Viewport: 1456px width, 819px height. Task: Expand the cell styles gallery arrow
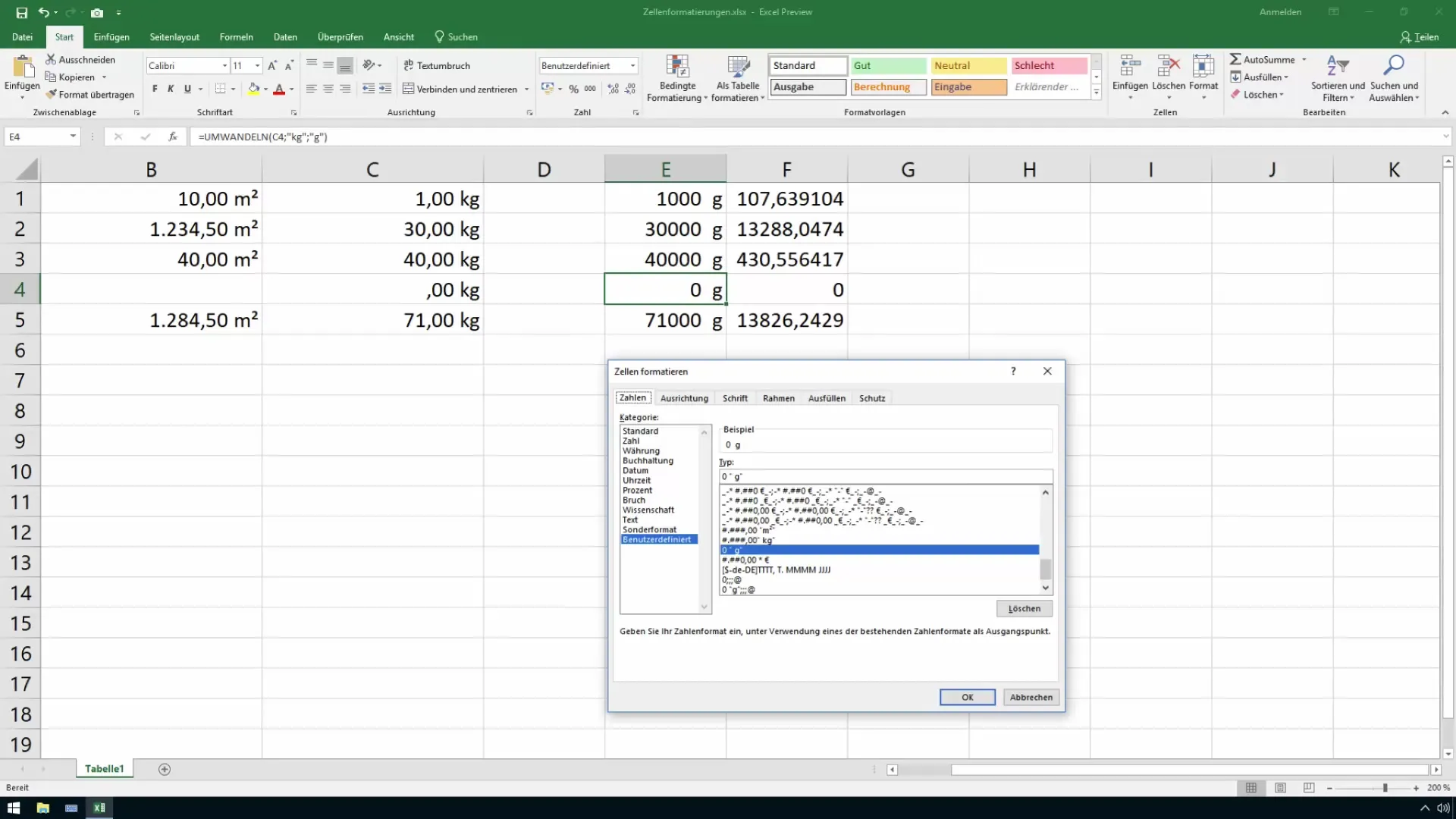[x=1097, y=92]
